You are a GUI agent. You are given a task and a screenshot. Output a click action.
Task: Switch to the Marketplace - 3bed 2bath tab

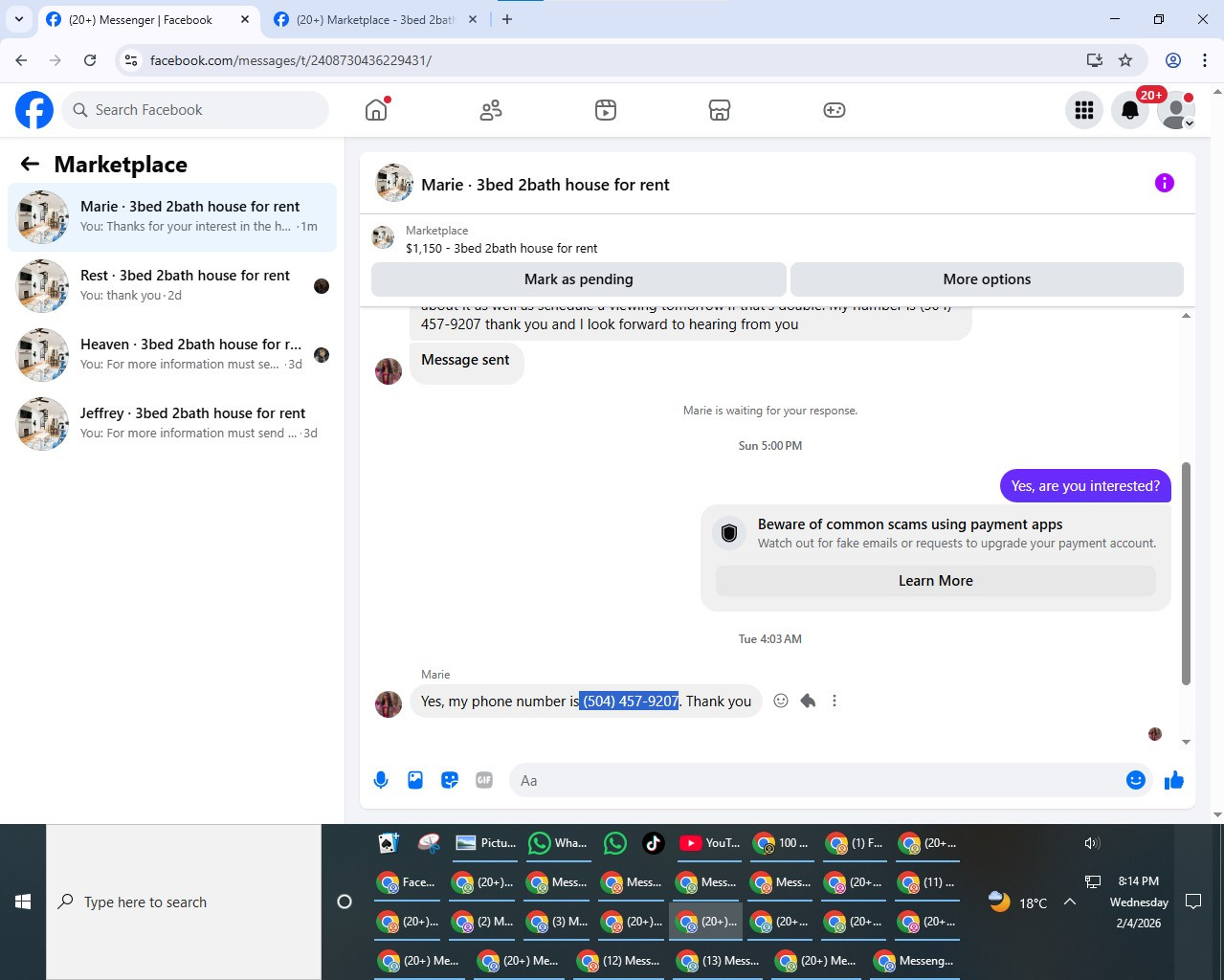pyautogui.click(x=375, y=19)
